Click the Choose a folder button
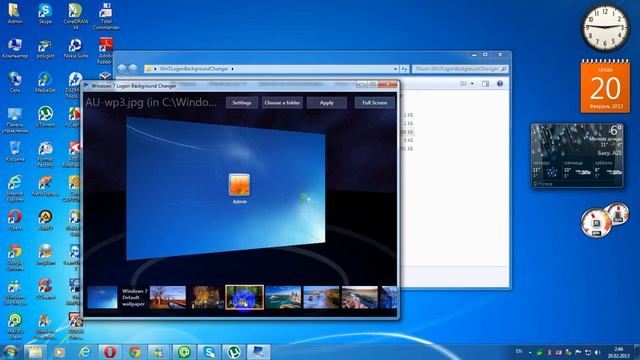This screenshot has width=640, height=360. [x=282, y=103]
